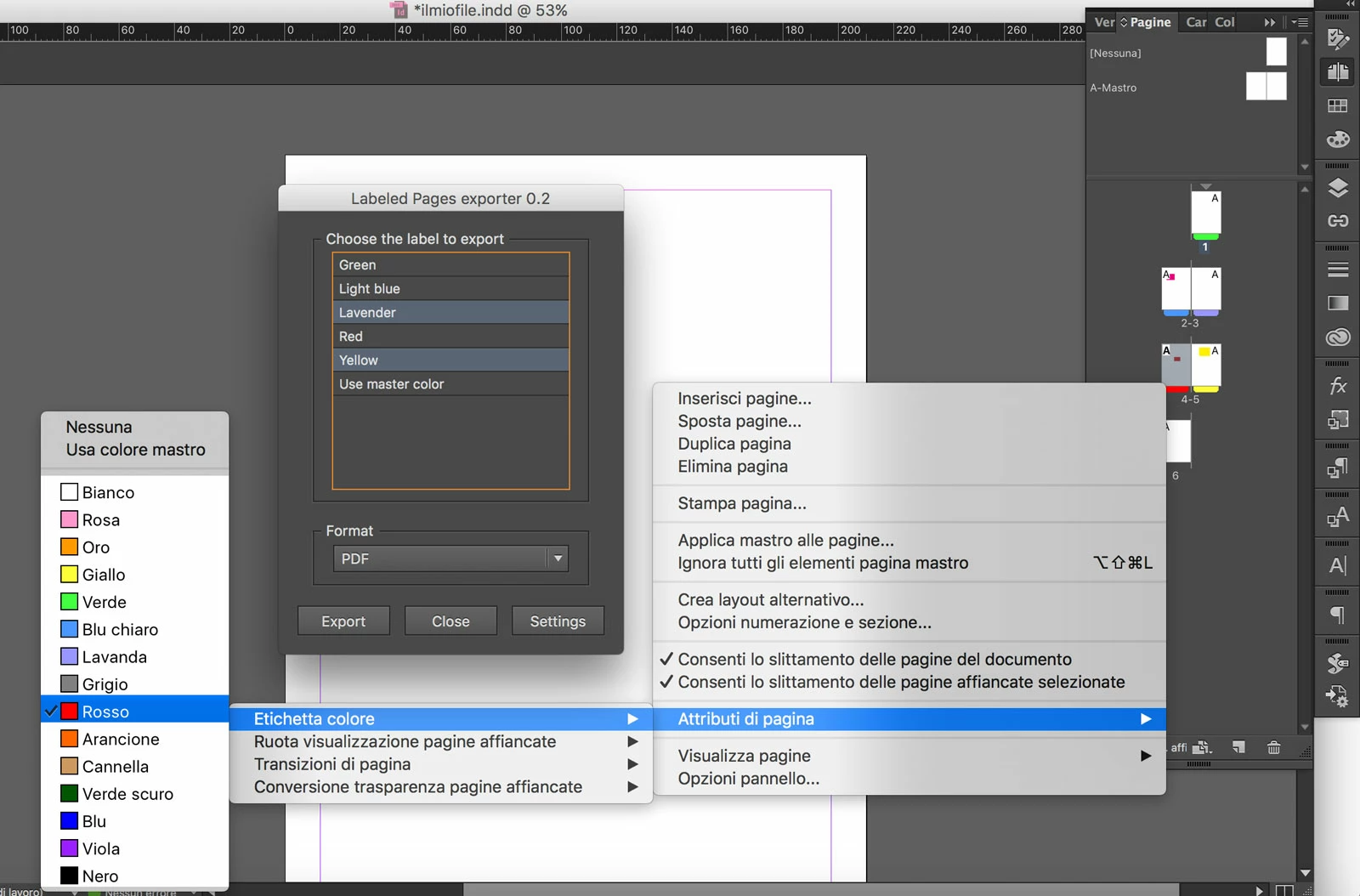Select the A-Mastro master spread thumbnail

pos(1266,86)
